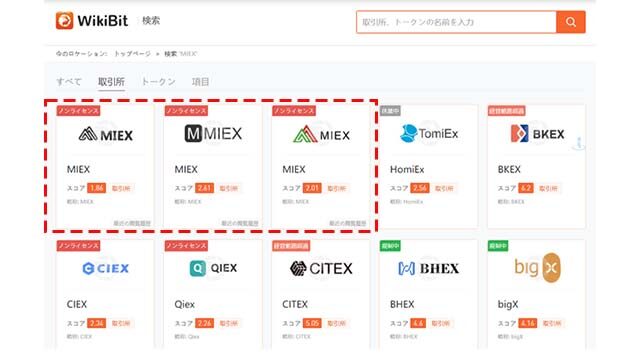640x360 pixels.
Task: Click the red status badge on BKEX card
Action: coord(507,111)
